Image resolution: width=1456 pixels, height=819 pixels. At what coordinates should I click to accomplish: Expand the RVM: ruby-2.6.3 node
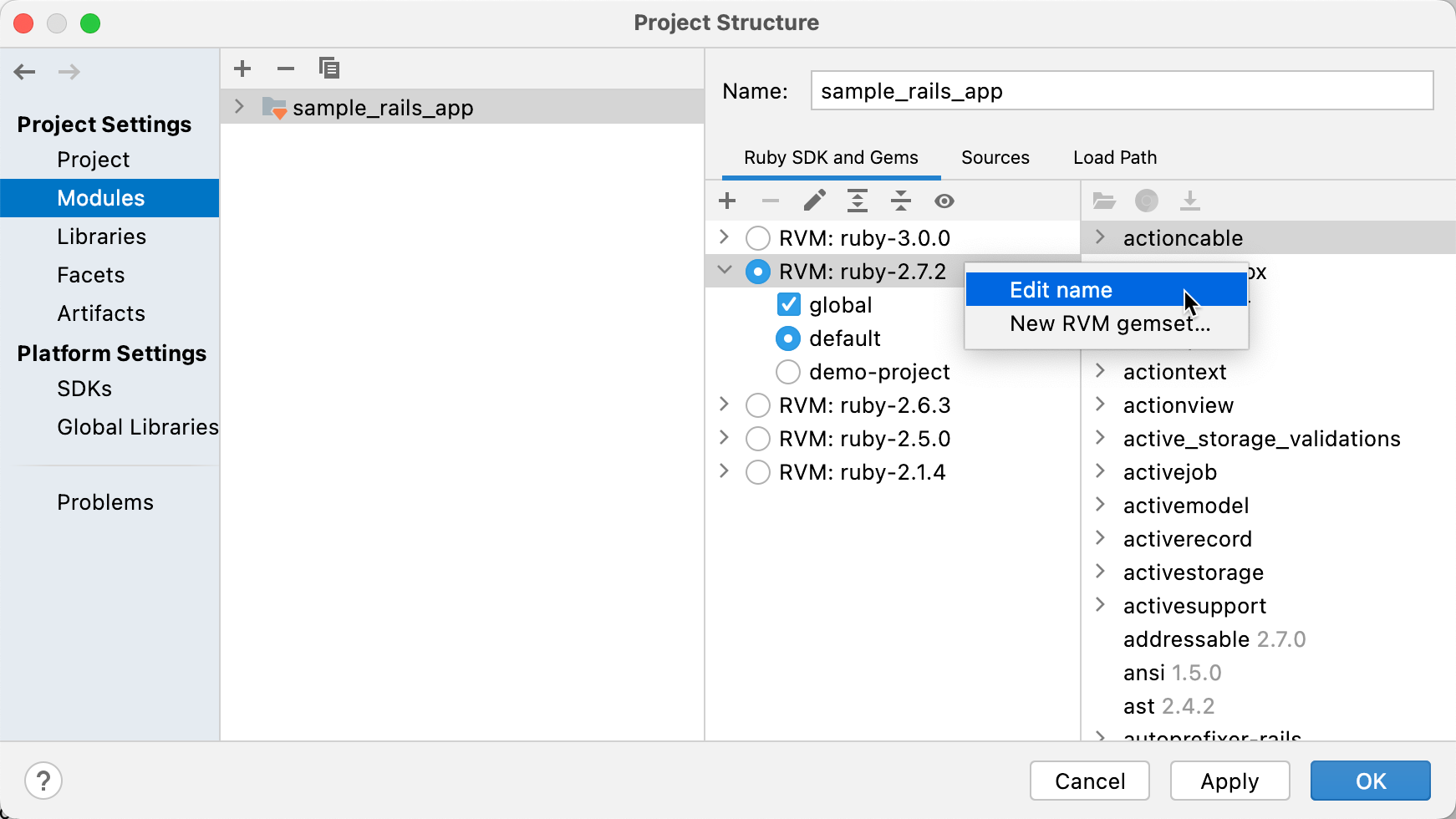tap(724, 404)
